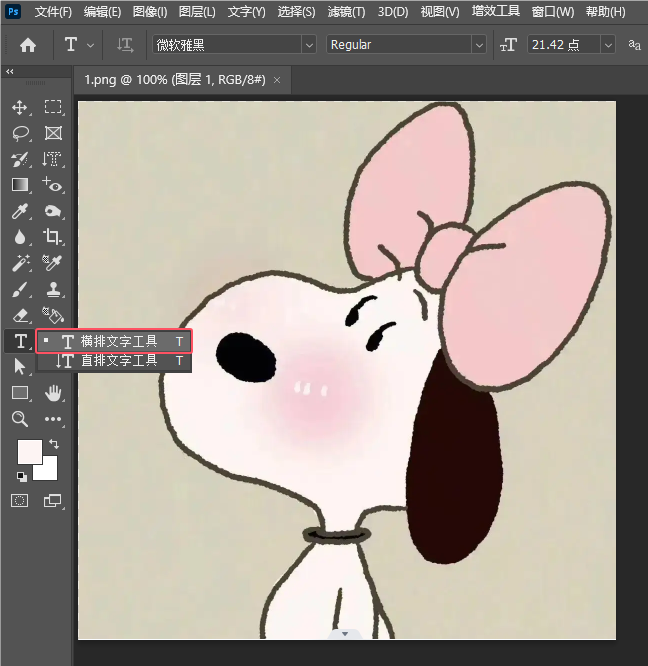Image resolution: width=648 pixels, height=666 pixels.
Task: Click the 21.42 点 font size field
Action: pyautogui.click(x=563, y=45)
